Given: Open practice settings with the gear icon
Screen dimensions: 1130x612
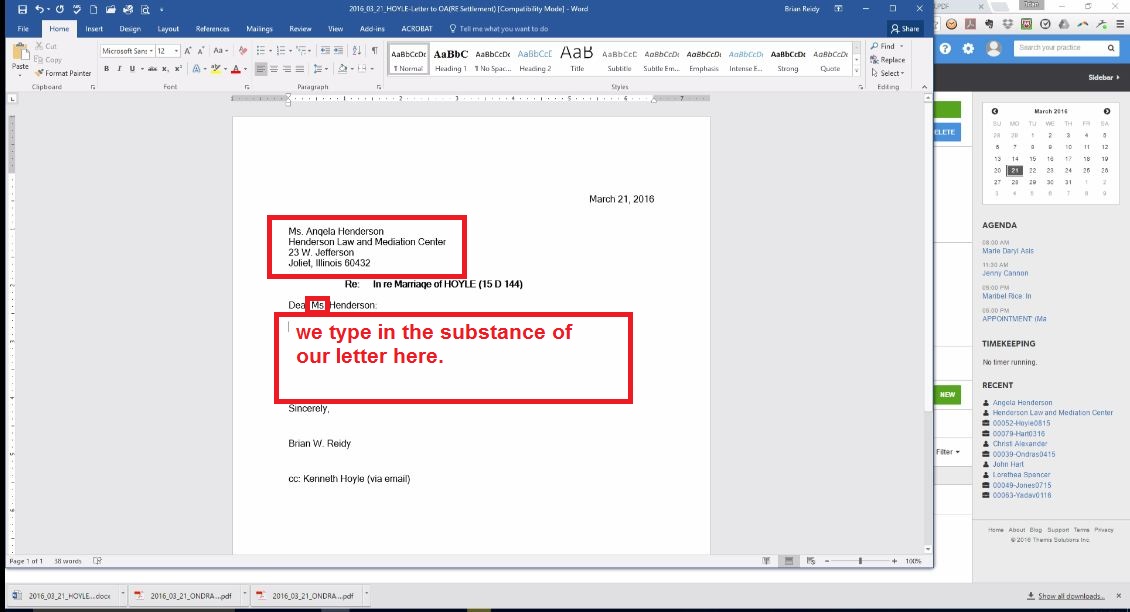Looking at the screenshot, I should click(x=967, y=47).
